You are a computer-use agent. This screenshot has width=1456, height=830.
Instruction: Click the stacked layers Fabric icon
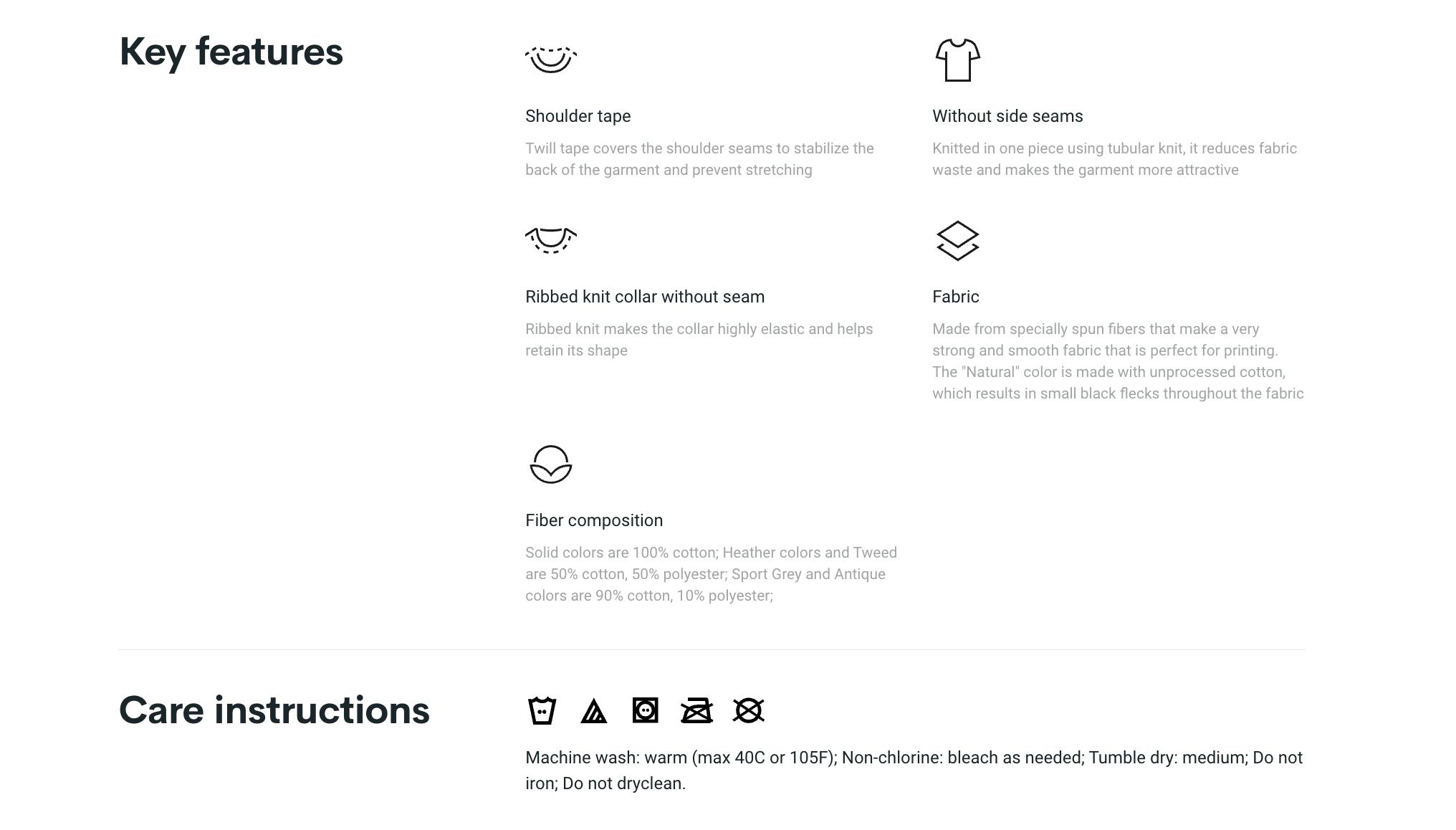coord(957,241)
